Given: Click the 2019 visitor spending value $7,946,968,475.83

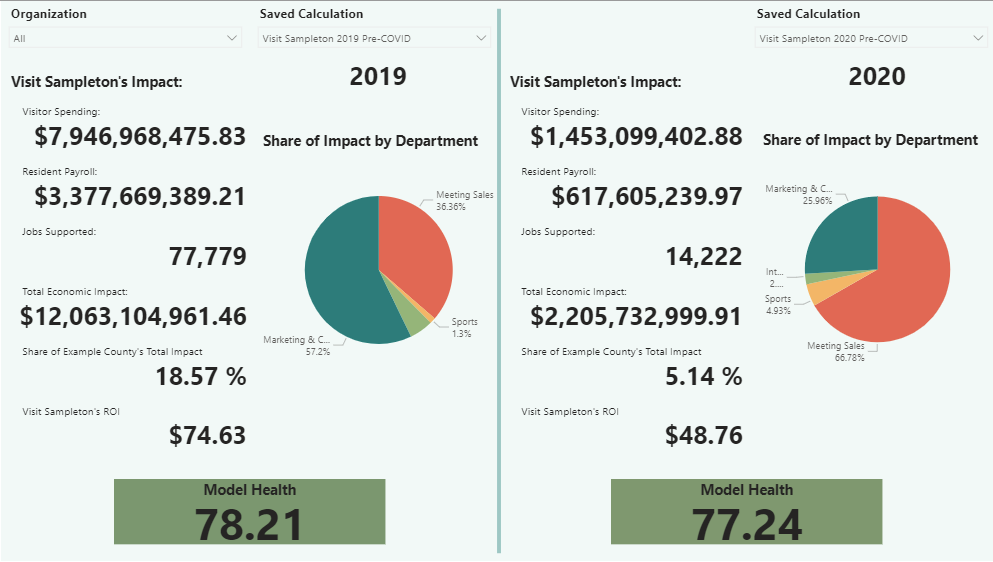Looking at the screenshot, I should pyautogui.click(x=140, y=136).
